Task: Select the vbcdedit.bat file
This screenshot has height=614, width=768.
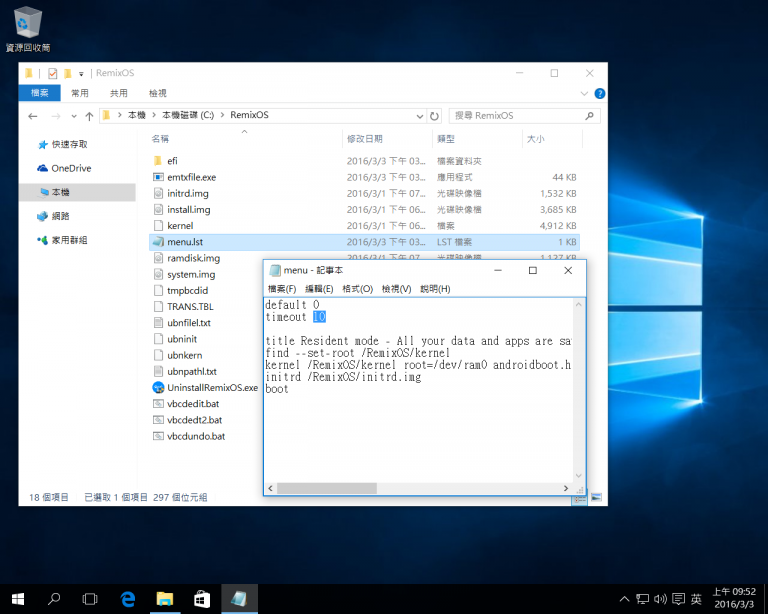Action: pyautogui.click(x=193, y=403)
